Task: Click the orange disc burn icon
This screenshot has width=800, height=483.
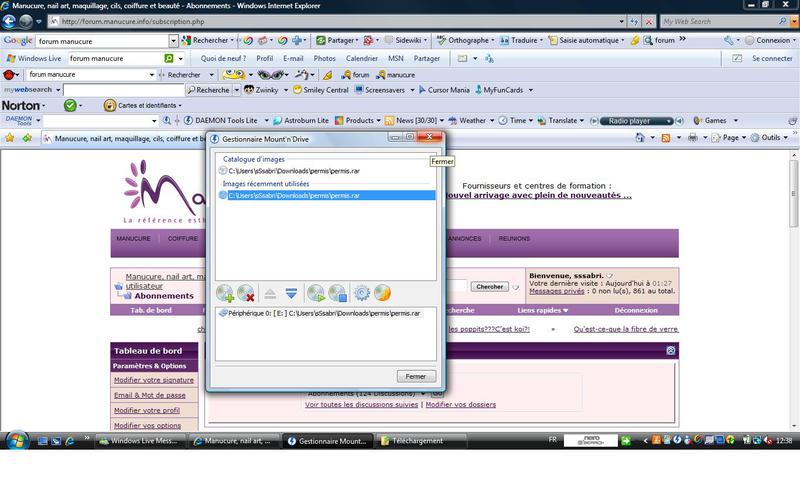Action: [x=382, y=293]
